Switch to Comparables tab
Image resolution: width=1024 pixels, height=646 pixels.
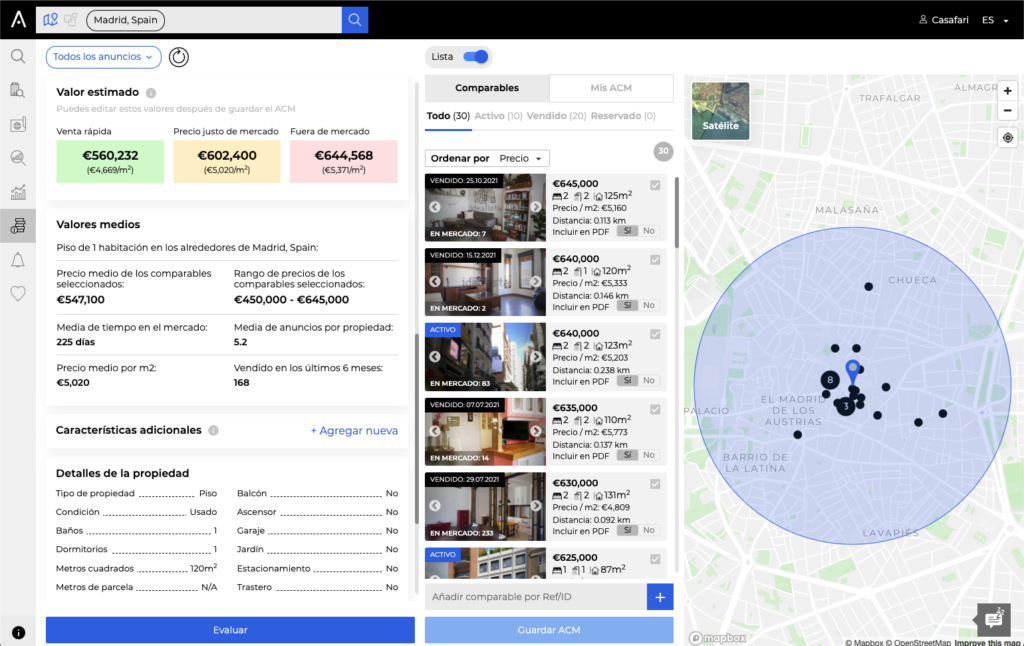coord(487,88)
